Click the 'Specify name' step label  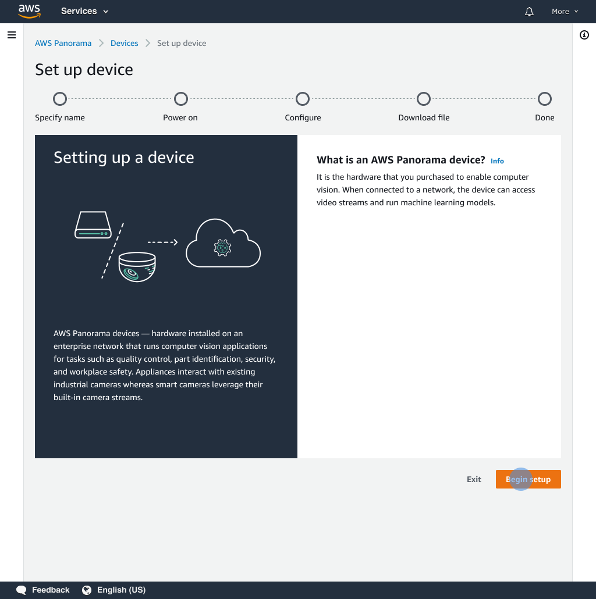[x=60, y=118]
